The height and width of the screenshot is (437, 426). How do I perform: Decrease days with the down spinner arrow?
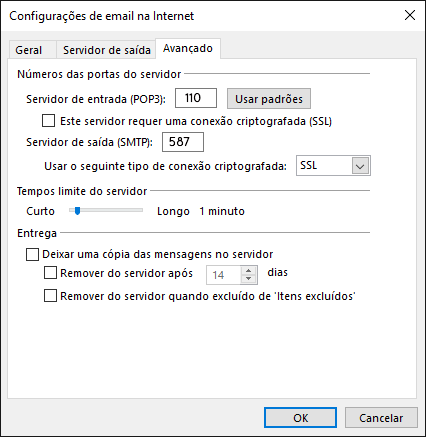249,279
